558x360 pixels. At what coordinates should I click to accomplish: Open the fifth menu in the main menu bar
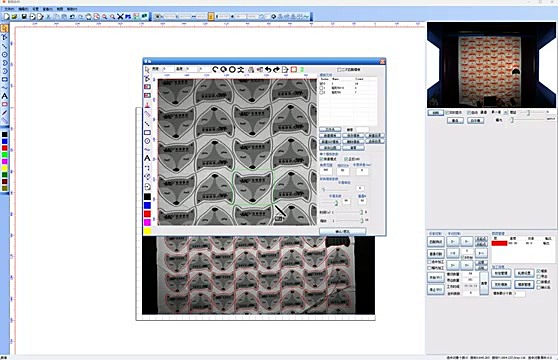60,9
